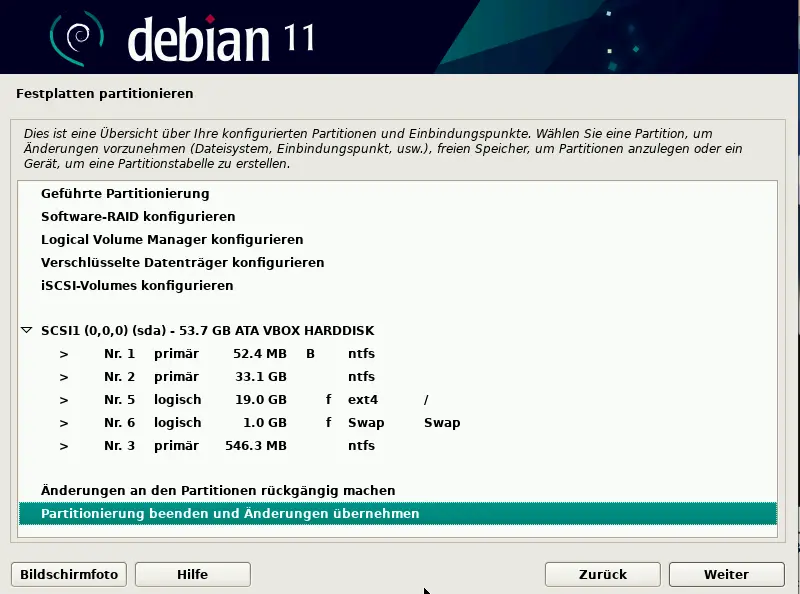Click the arrow beside partition Nr. 3
The height and width of the screenshot is (594, 800).
64,446
